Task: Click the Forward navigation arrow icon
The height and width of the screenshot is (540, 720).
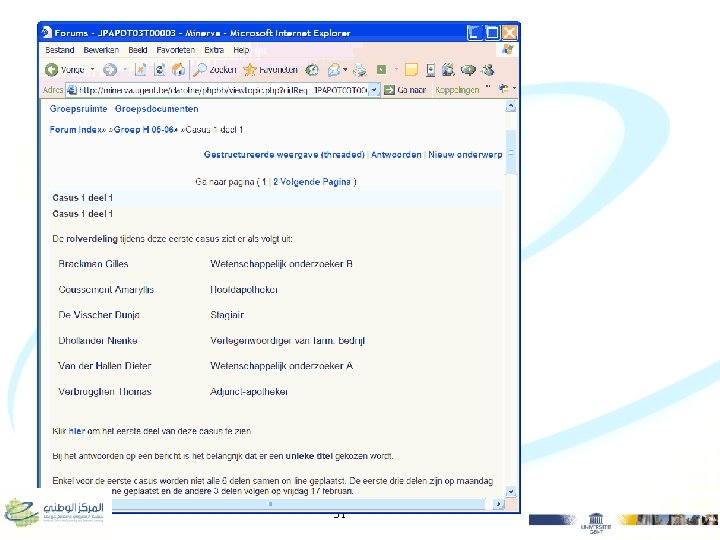Action: [x=110, y=70]
